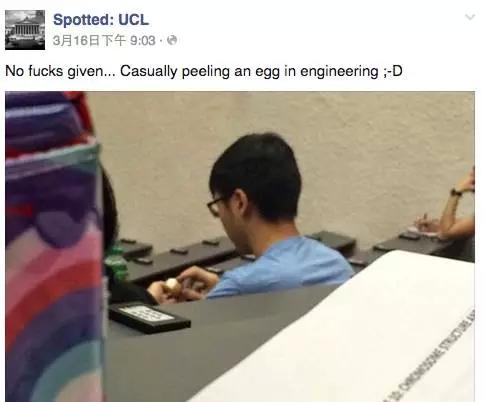Click the Spotted: UCL page name
The width and height of the screenshot is (485, 402).
[101, 20]
